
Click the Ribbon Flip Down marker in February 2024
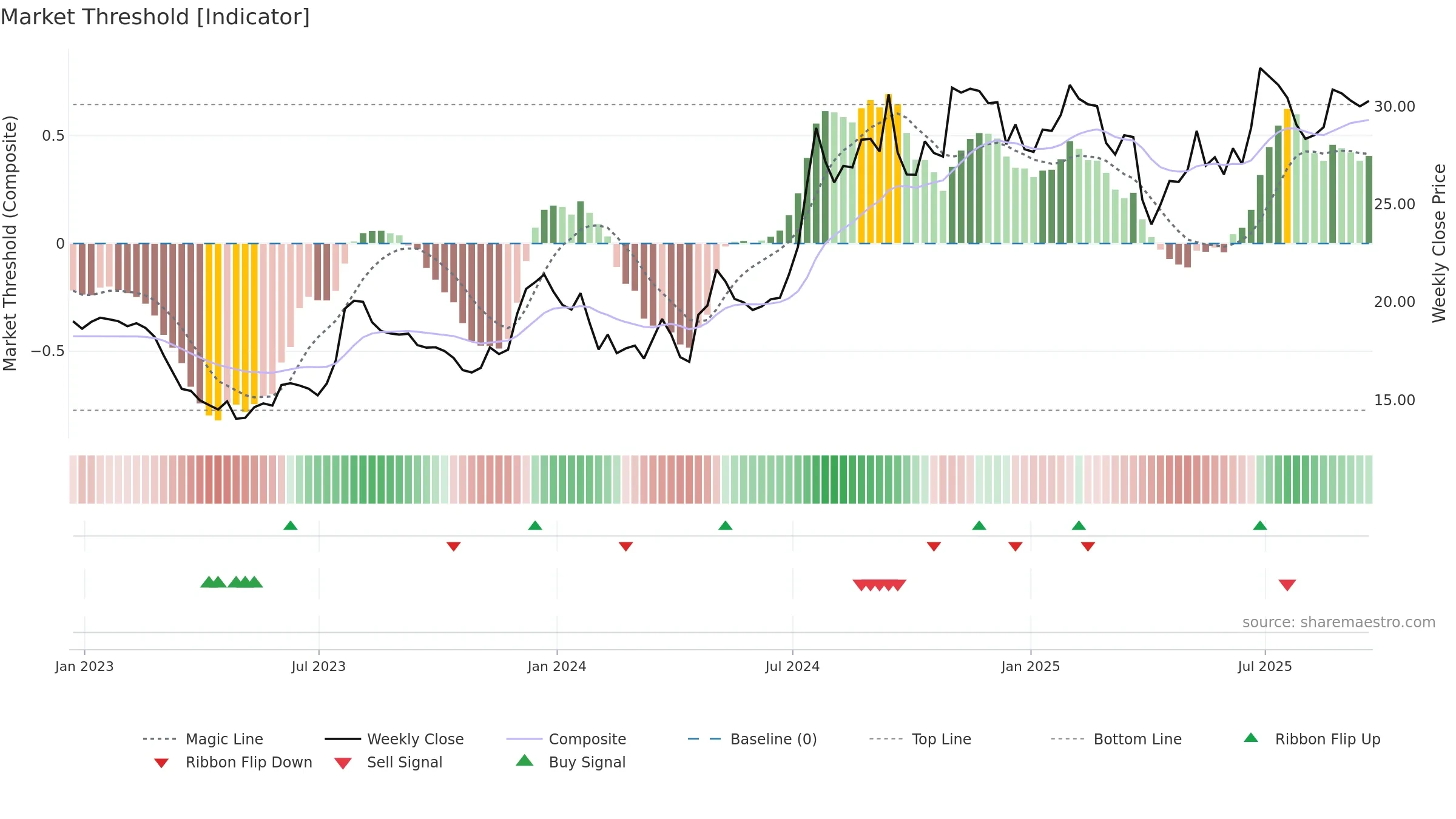pos(626,547)
